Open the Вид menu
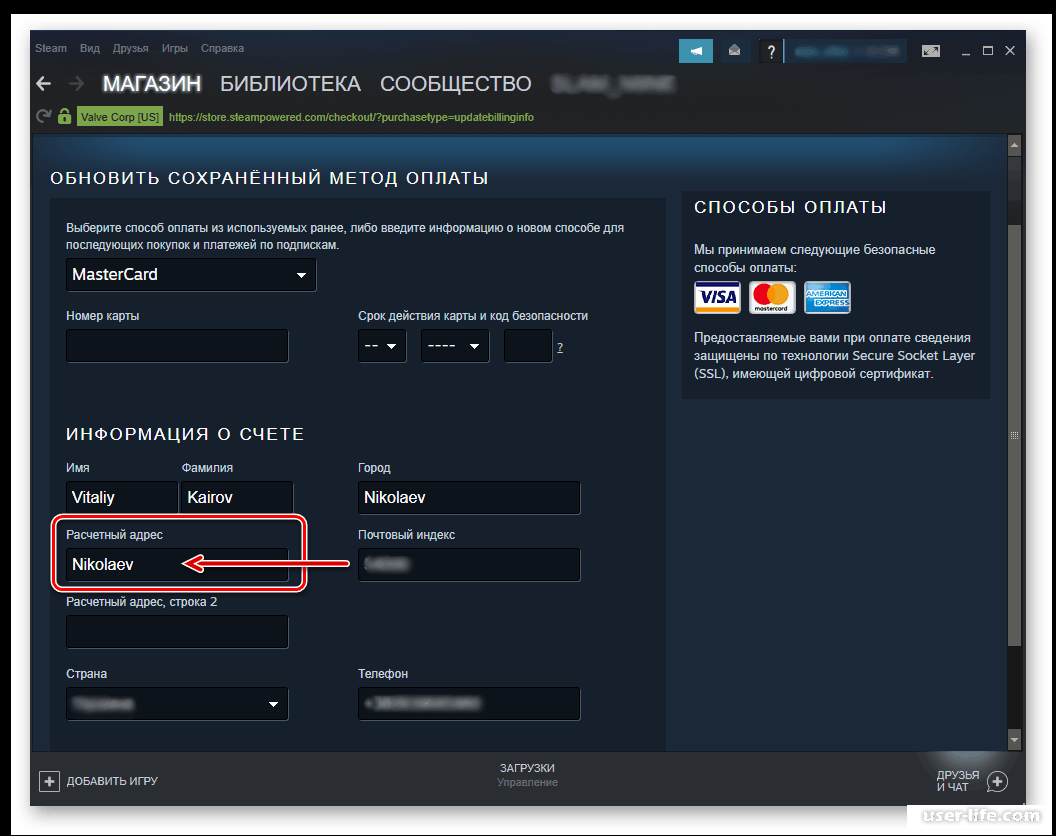 pyautogui.click(x=90, y=49)
